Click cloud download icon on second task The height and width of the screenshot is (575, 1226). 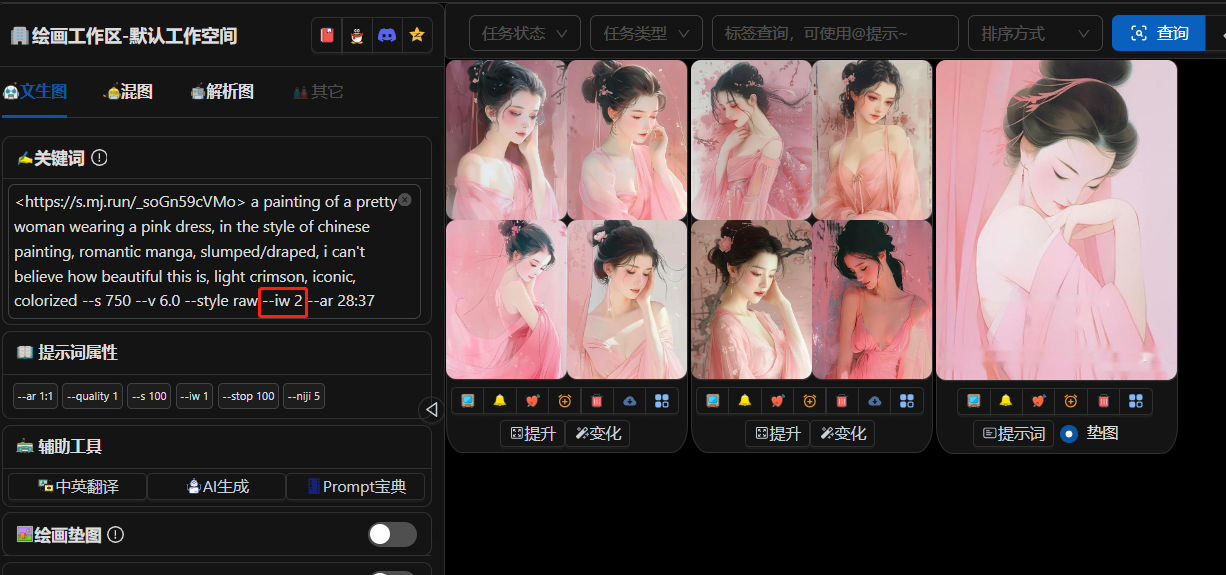coord(874,401)
